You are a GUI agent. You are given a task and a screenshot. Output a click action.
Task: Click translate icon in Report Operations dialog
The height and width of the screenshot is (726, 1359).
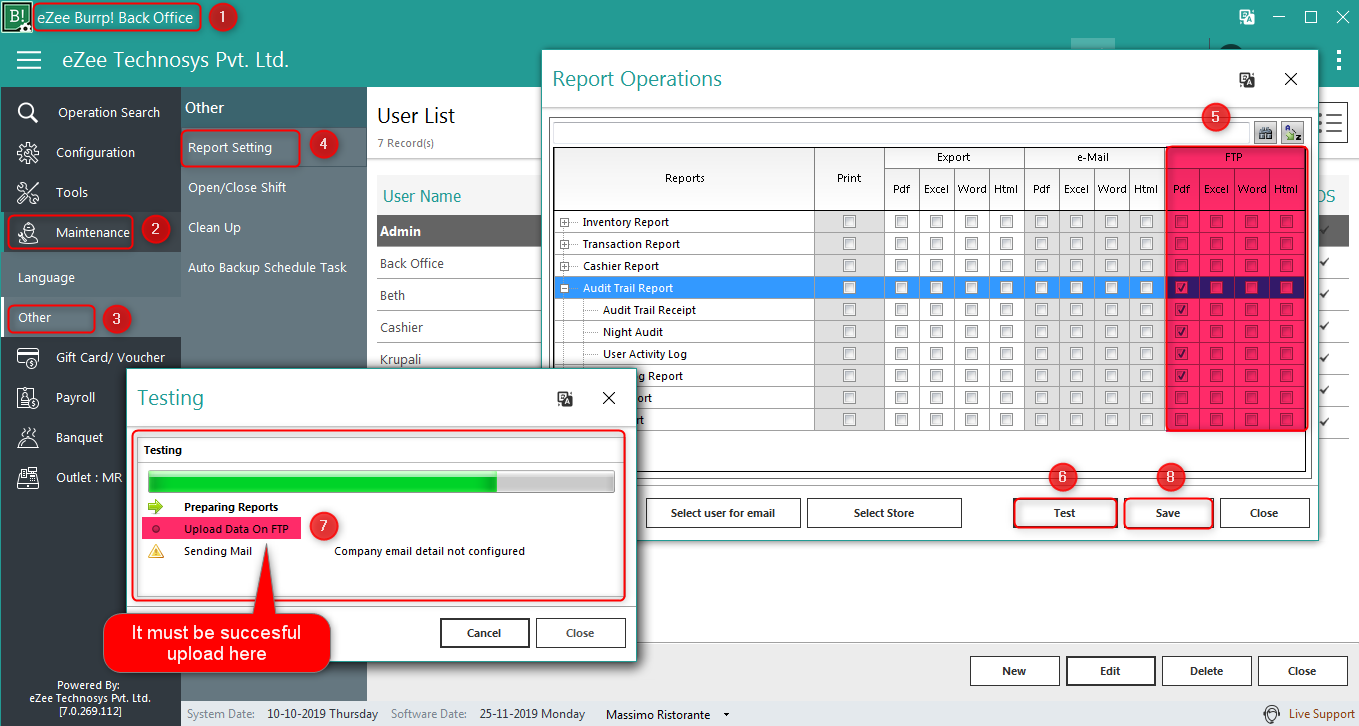coord(1247,79)
